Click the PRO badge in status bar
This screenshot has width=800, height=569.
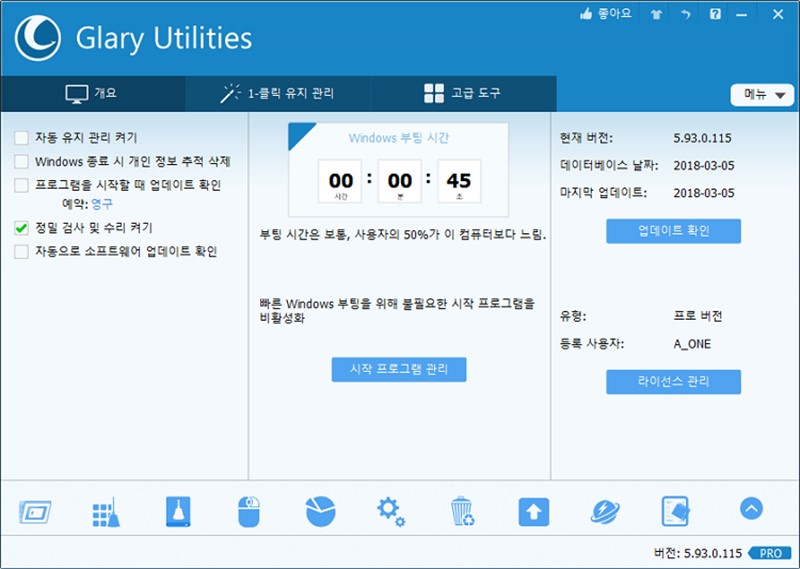770,553
